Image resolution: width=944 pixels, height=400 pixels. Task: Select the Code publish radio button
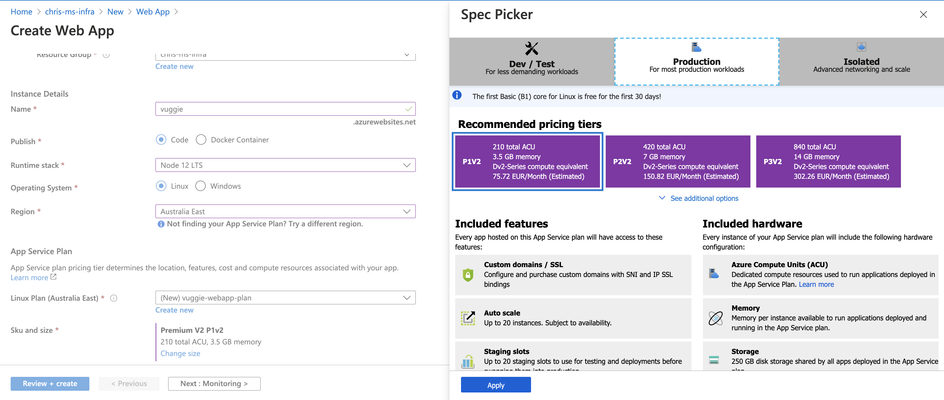click(x=161, y=140)
